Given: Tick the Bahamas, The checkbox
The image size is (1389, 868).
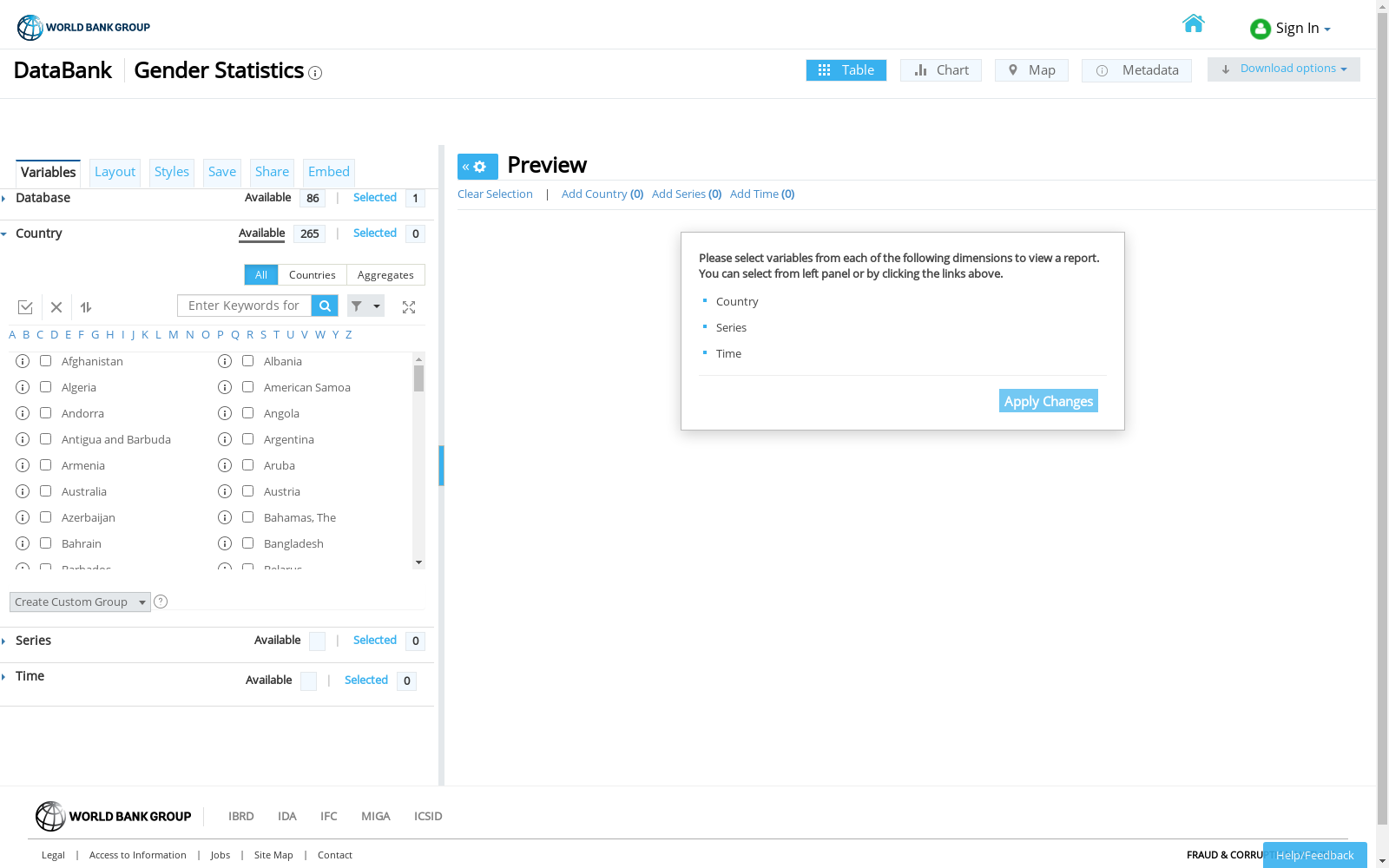Looking at the screenshot, I should 248,517.
